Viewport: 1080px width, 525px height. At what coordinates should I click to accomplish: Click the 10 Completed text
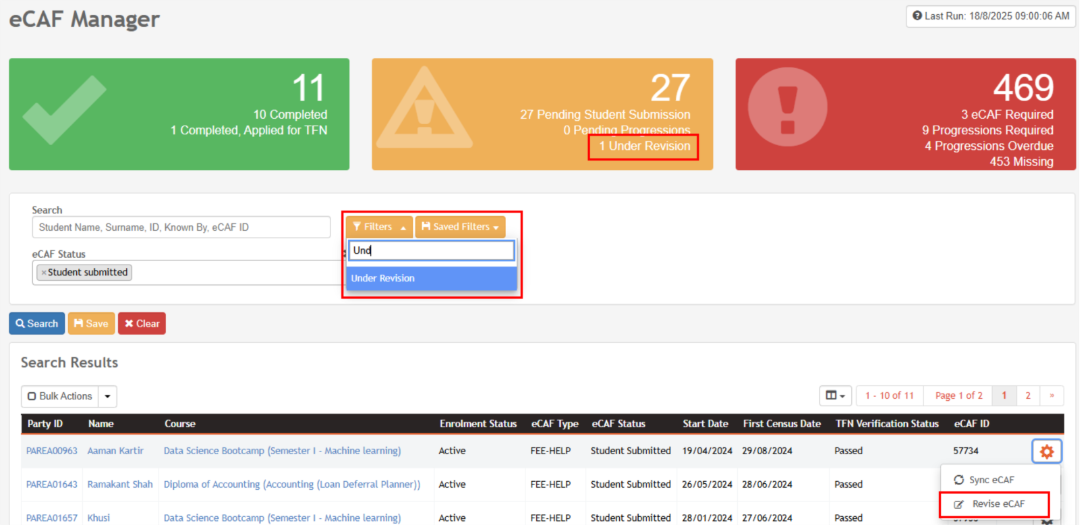[x=290, y=114]
